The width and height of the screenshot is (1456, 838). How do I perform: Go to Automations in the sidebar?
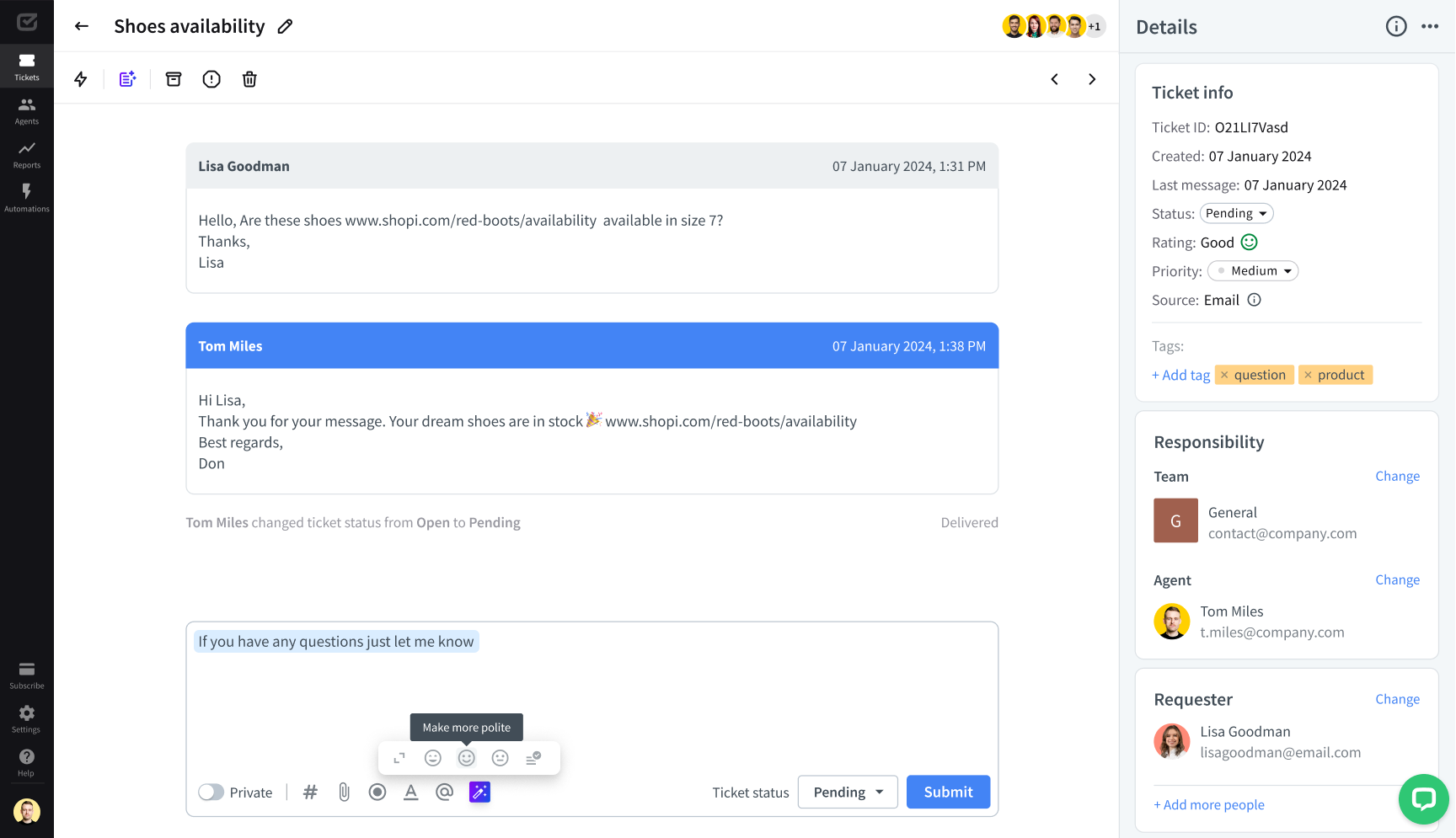[x=27, y=198]
